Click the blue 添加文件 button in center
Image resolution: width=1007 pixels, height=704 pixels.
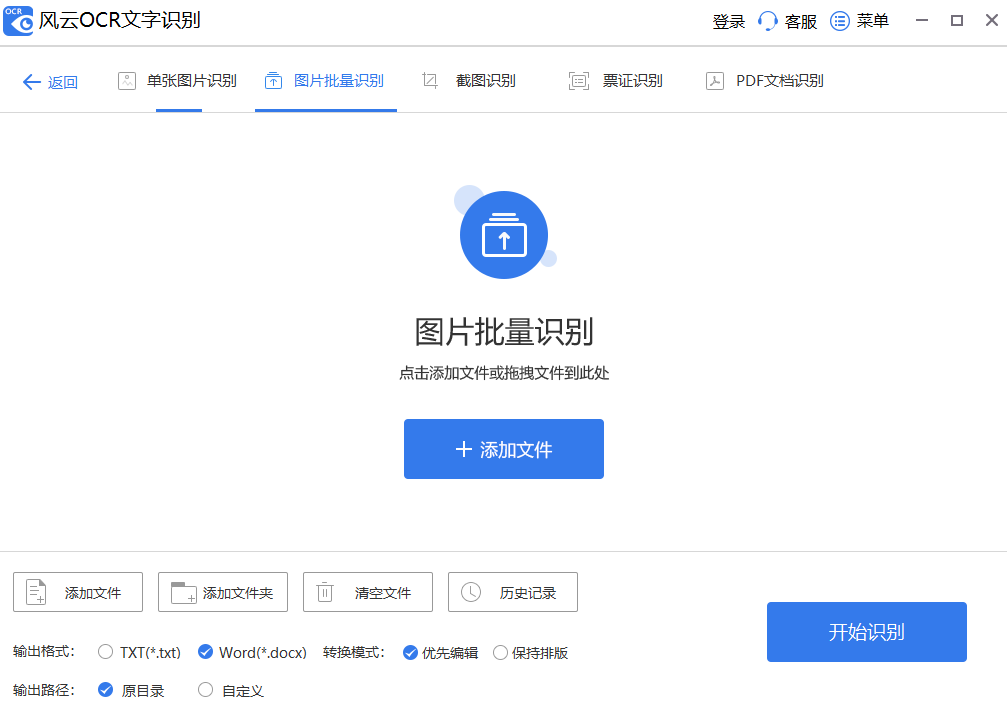504,449
